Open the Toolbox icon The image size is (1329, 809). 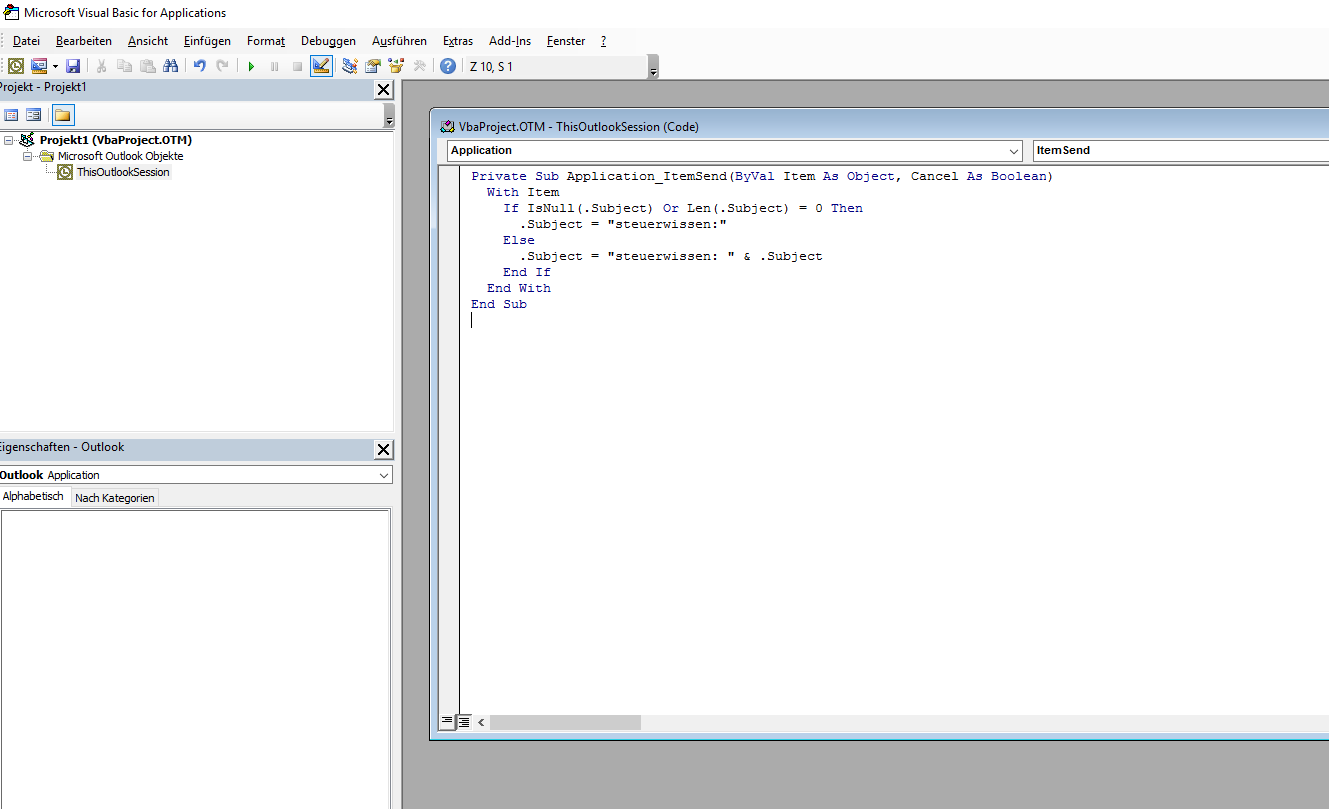(x=419, y=66)
